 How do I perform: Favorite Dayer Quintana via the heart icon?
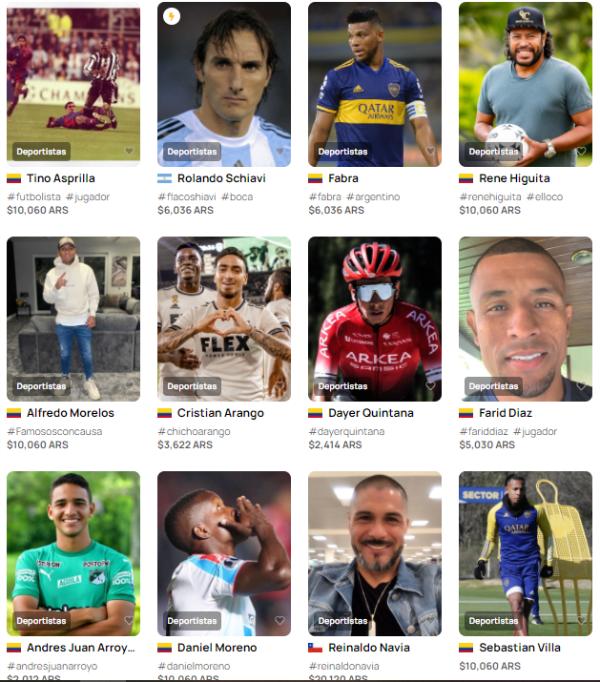pos(430,386)
